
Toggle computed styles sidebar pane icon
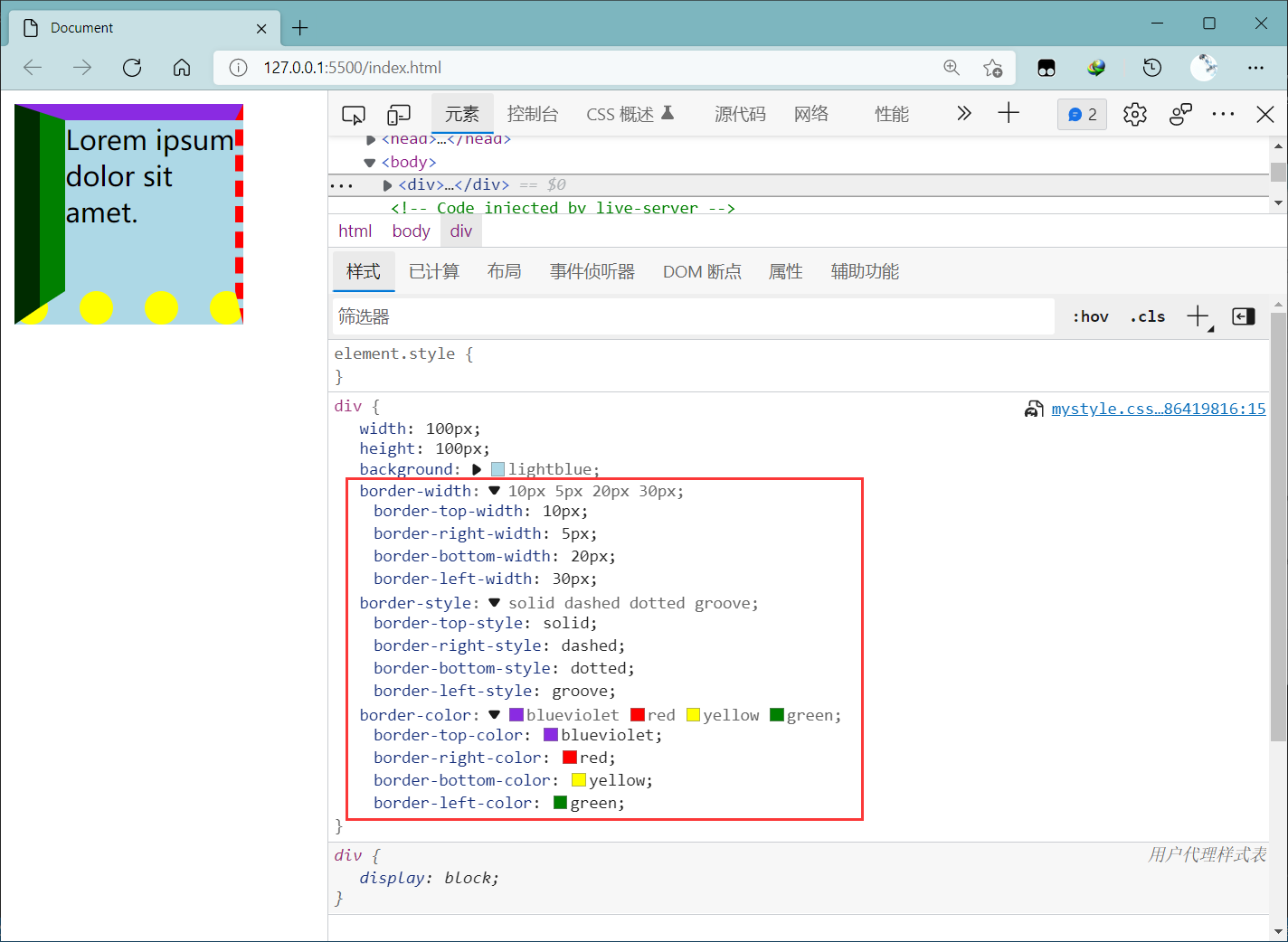pyautogui.click(x=1244, y=316)
